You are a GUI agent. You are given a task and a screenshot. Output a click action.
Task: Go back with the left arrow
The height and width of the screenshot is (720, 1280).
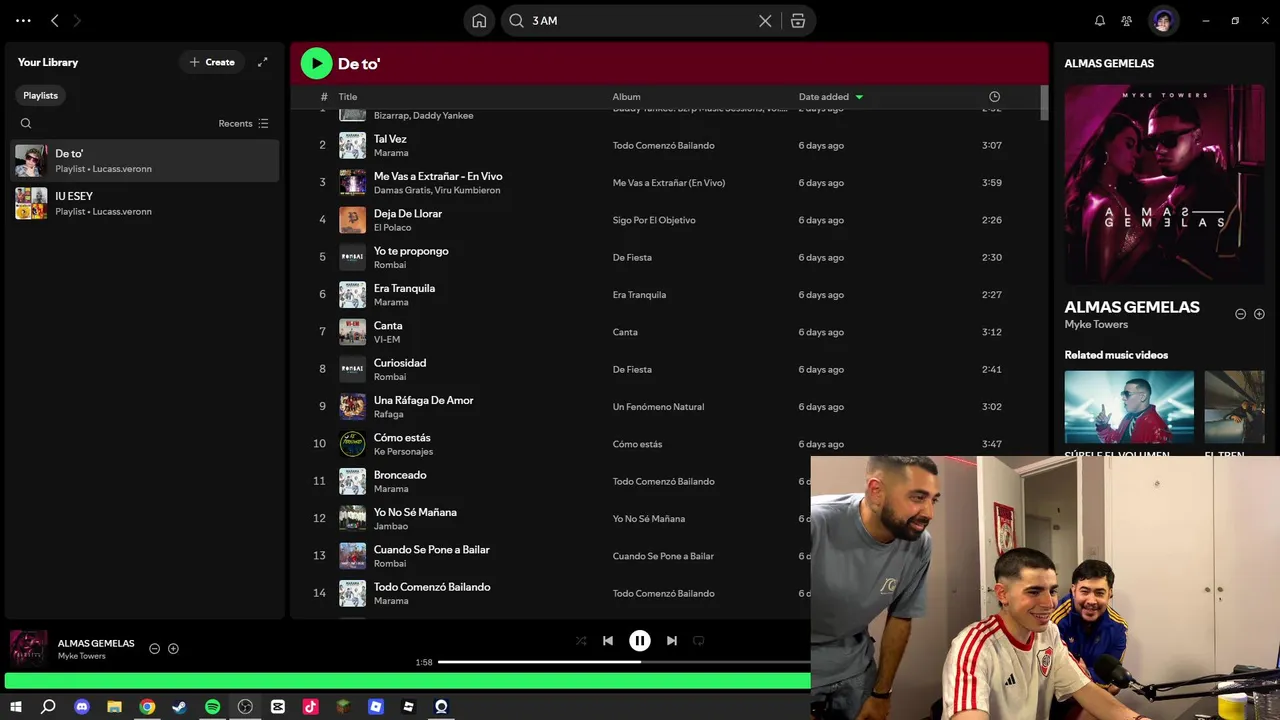tap(55, 21)
